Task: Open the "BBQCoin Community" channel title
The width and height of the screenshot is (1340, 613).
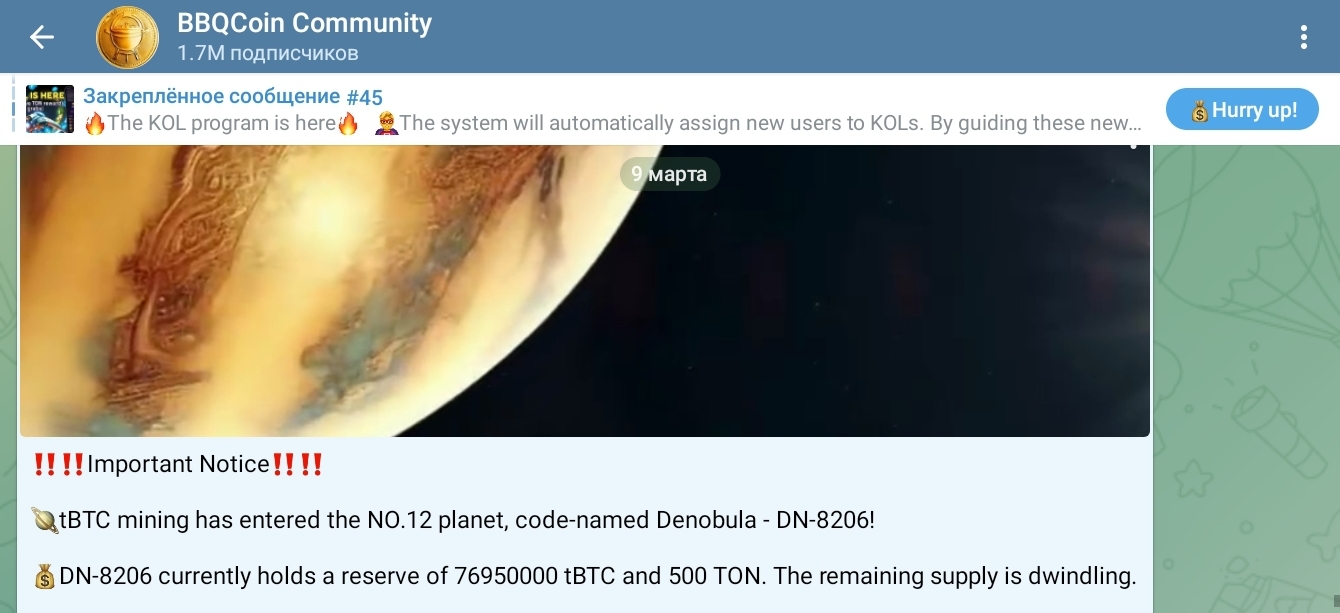Action: (304, 23)
